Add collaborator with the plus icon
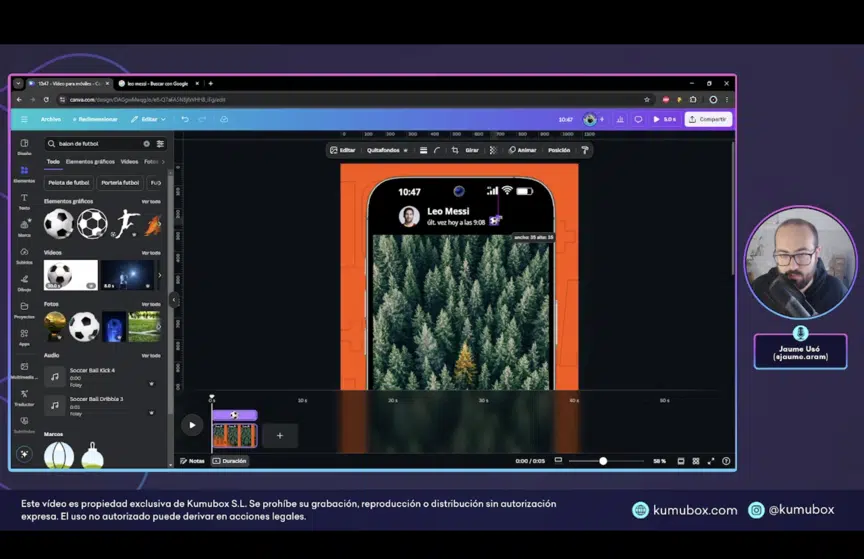Image resolution: width=864 pixels, height=559 pixels. [x=602, y=119]
